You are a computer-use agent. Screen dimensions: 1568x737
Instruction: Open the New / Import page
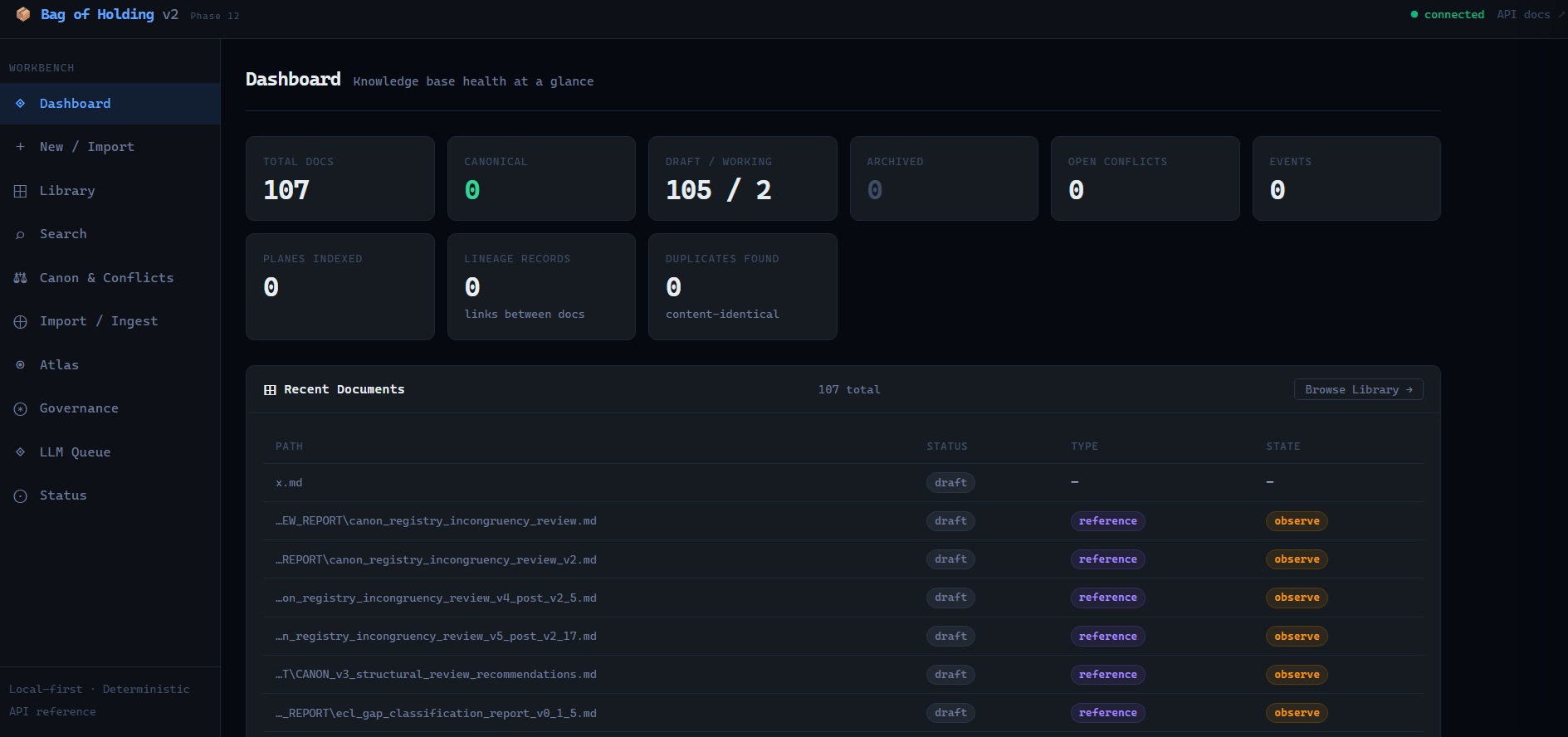(110, 147)
